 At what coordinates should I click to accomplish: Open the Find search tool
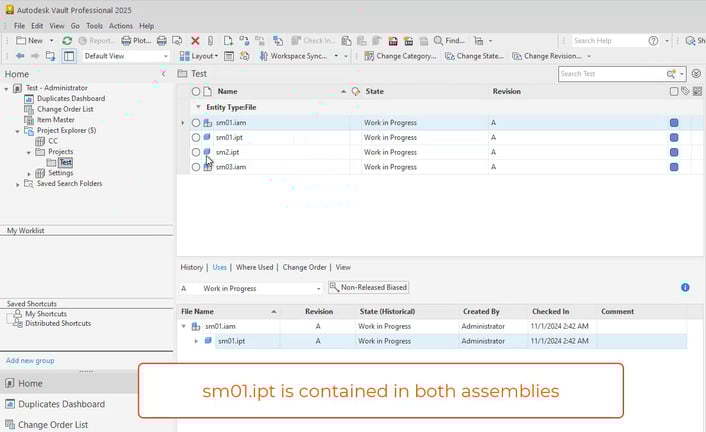coord(448,41)
